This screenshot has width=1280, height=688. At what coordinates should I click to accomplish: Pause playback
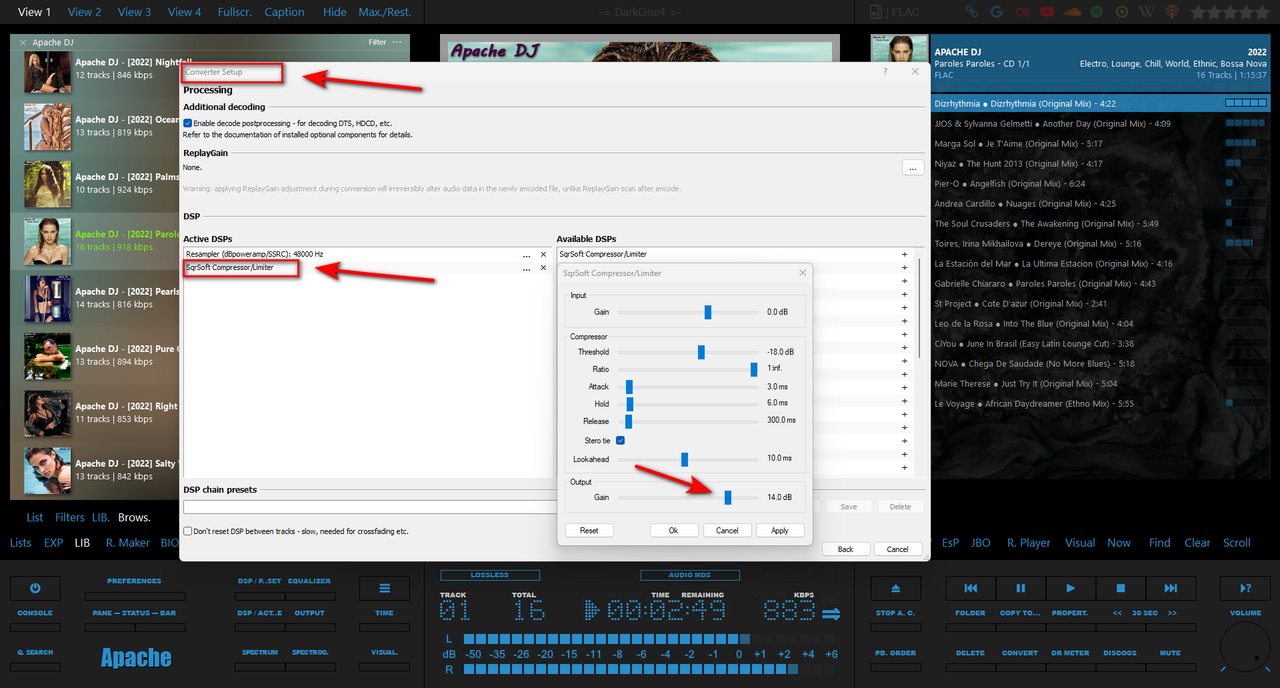click(x=1020, y=589)
